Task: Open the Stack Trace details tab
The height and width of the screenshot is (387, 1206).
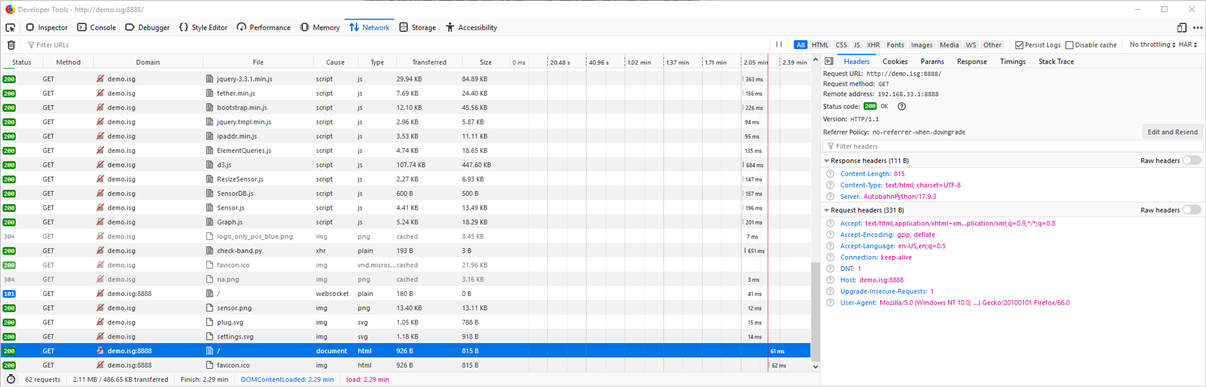Action: [1056, 62]
